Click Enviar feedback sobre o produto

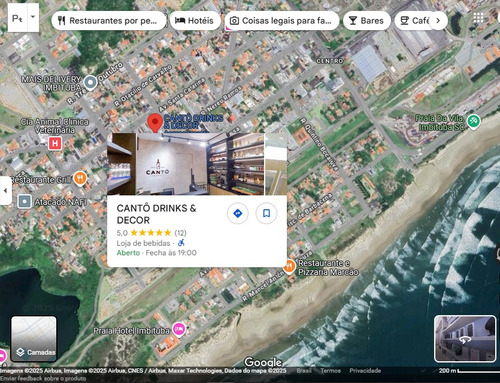(x=43, y=378)
